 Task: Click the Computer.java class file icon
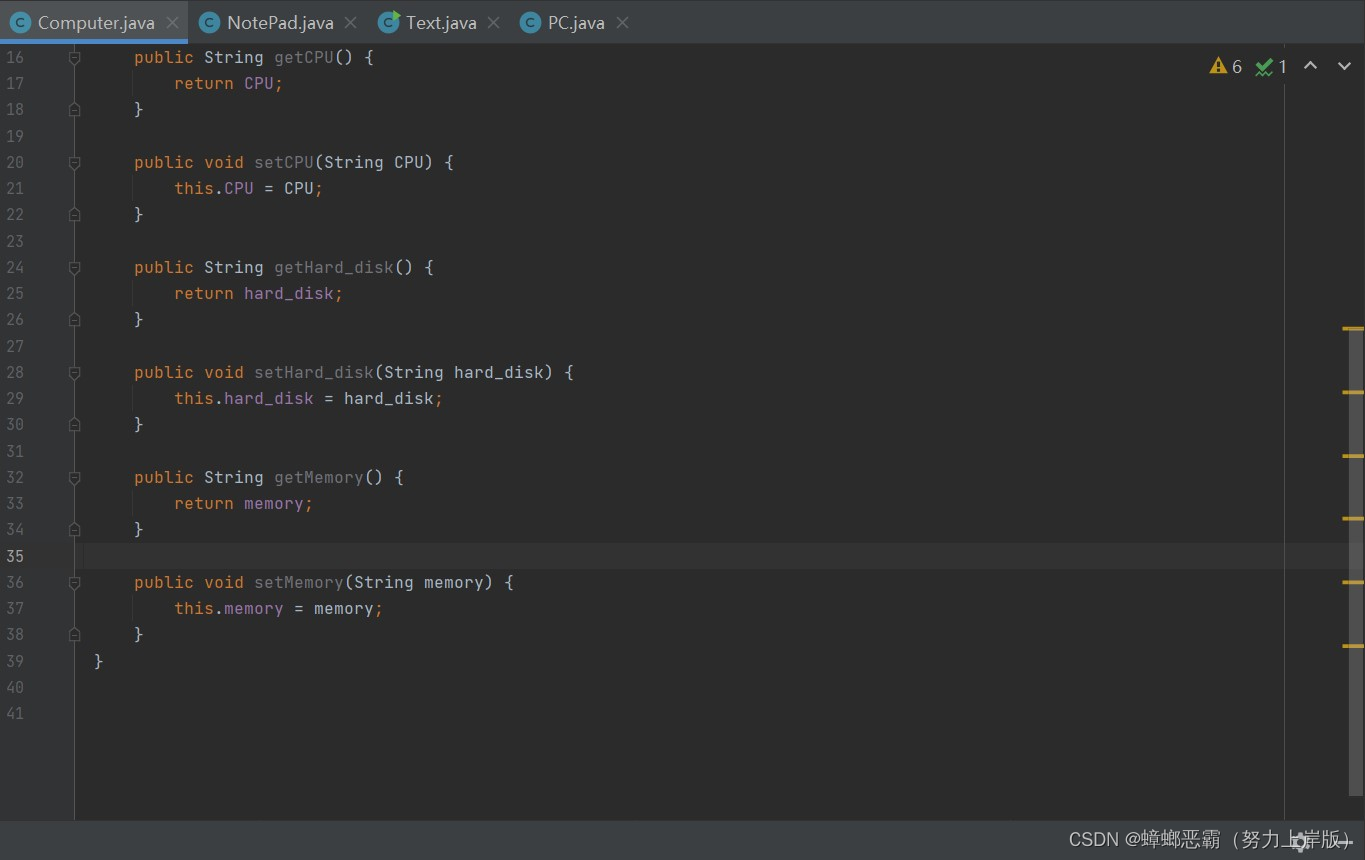20,22
